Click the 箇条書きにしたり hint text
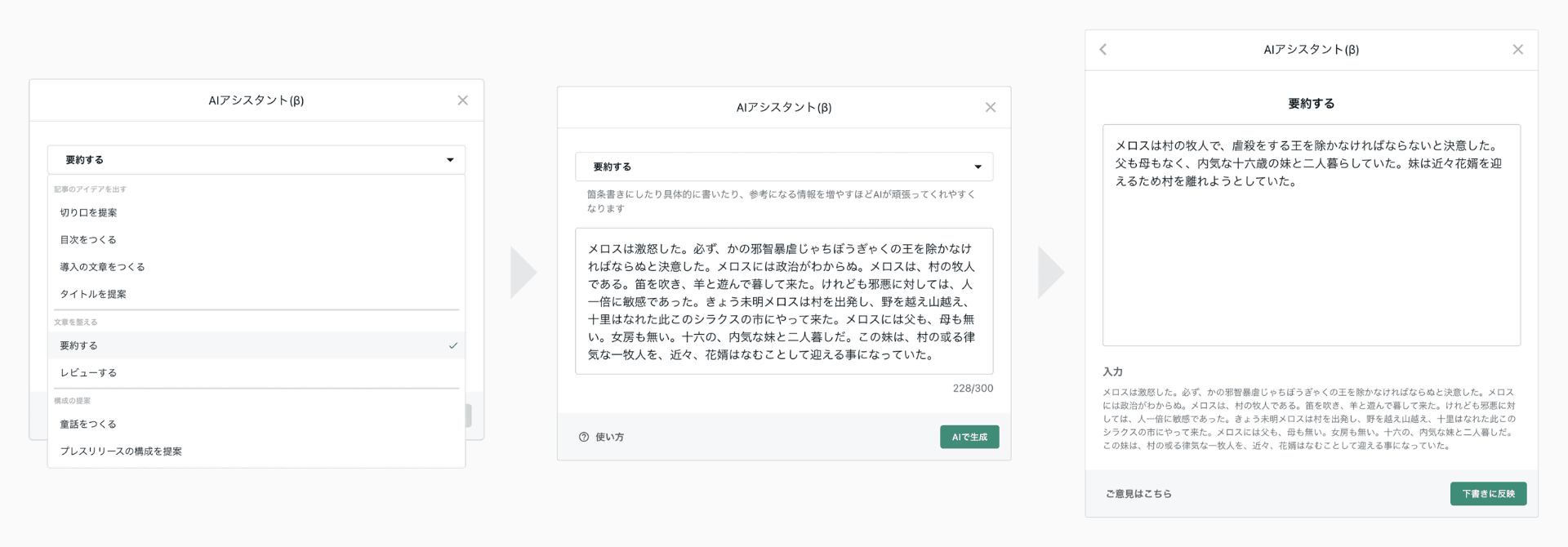The height and width of the screenshot is (547, 1568). coord(781,202)
